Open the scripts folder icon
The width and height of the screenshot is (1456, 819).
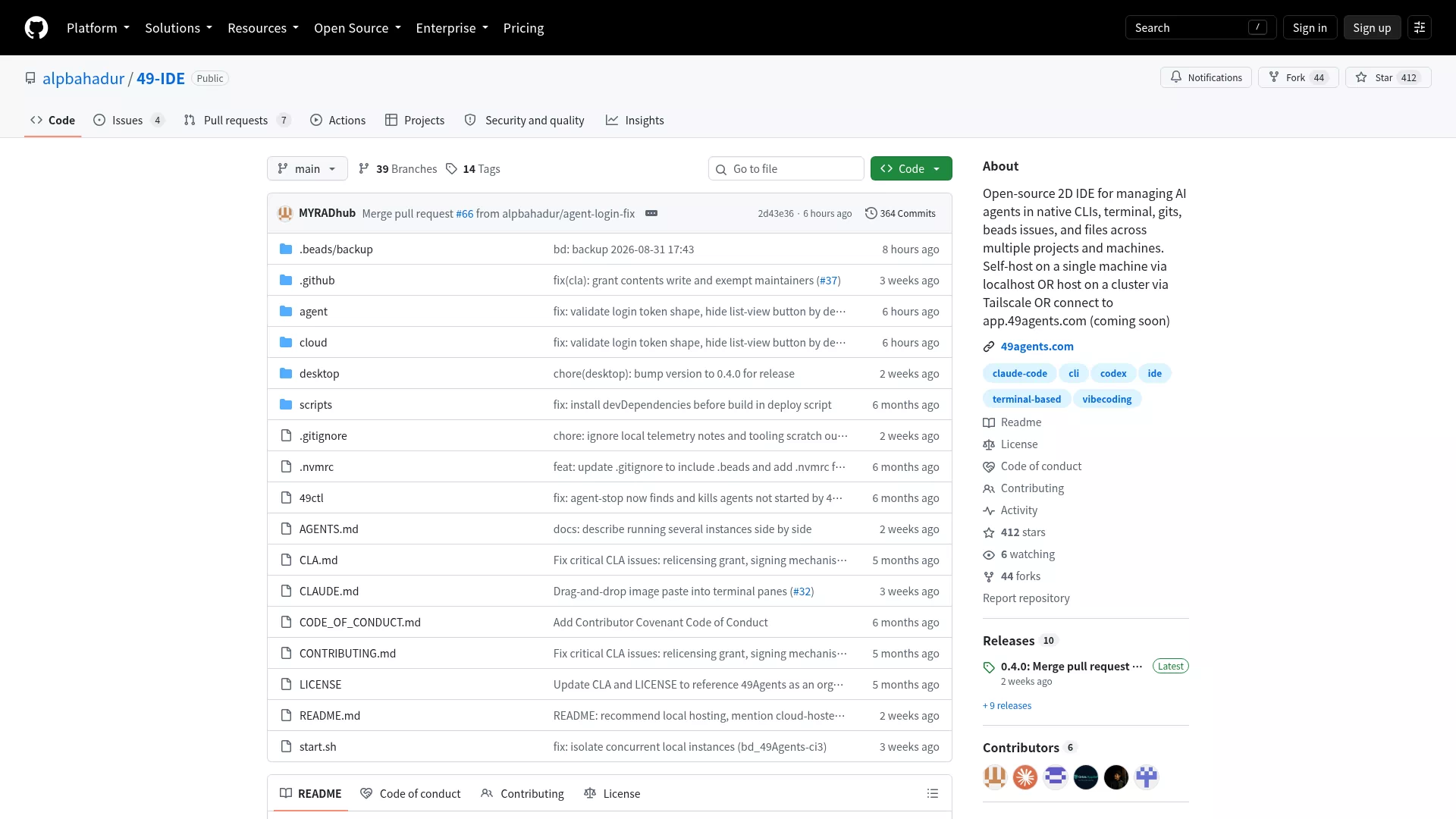tap(286, 405)
